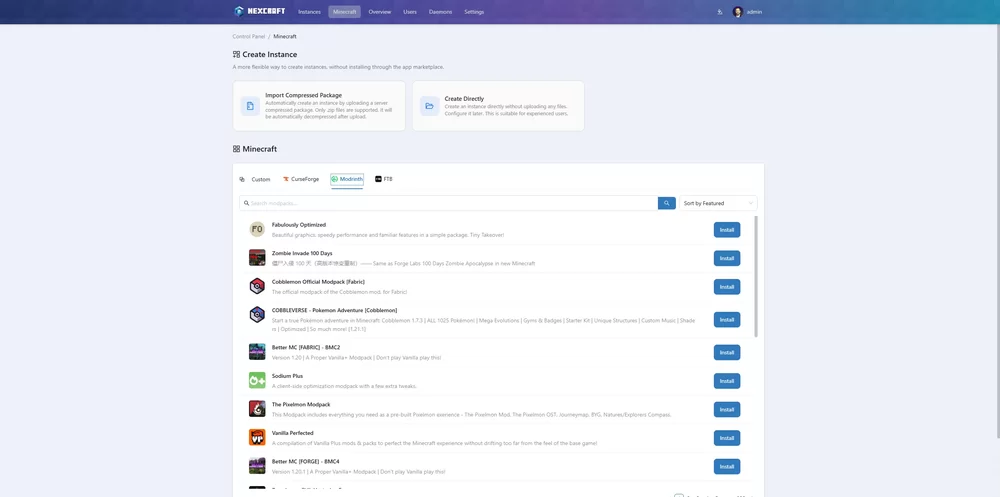
Task: Install the Fabulously Optimized modpack
Action: [727, 230]
